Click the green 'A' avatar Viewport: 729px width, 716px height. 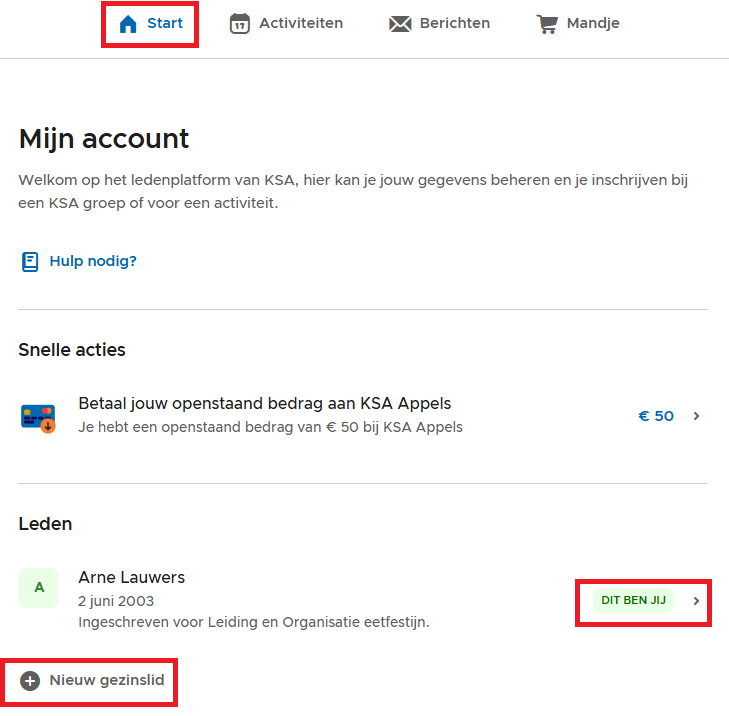coord(38,588)
